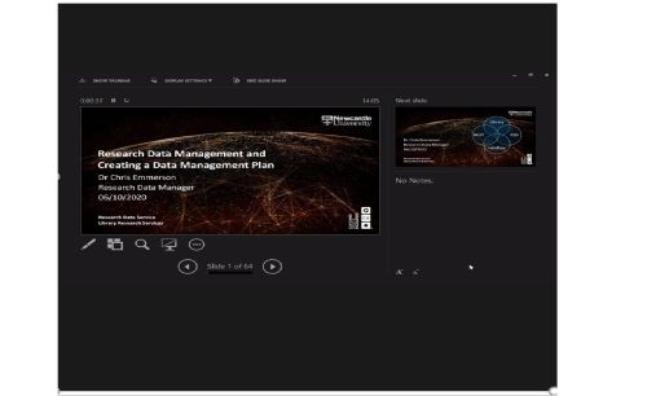The width and height of the screenshot is (647, 396).
Task: Restore the presenter view window size
Action: 531,75
